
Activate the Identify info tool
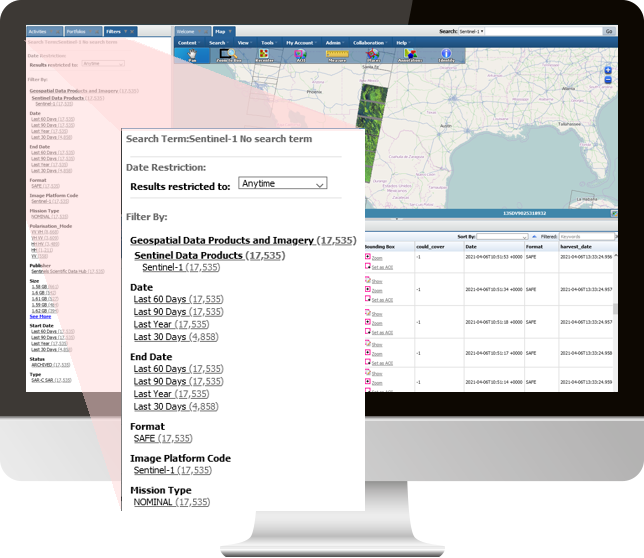(446, 55)
